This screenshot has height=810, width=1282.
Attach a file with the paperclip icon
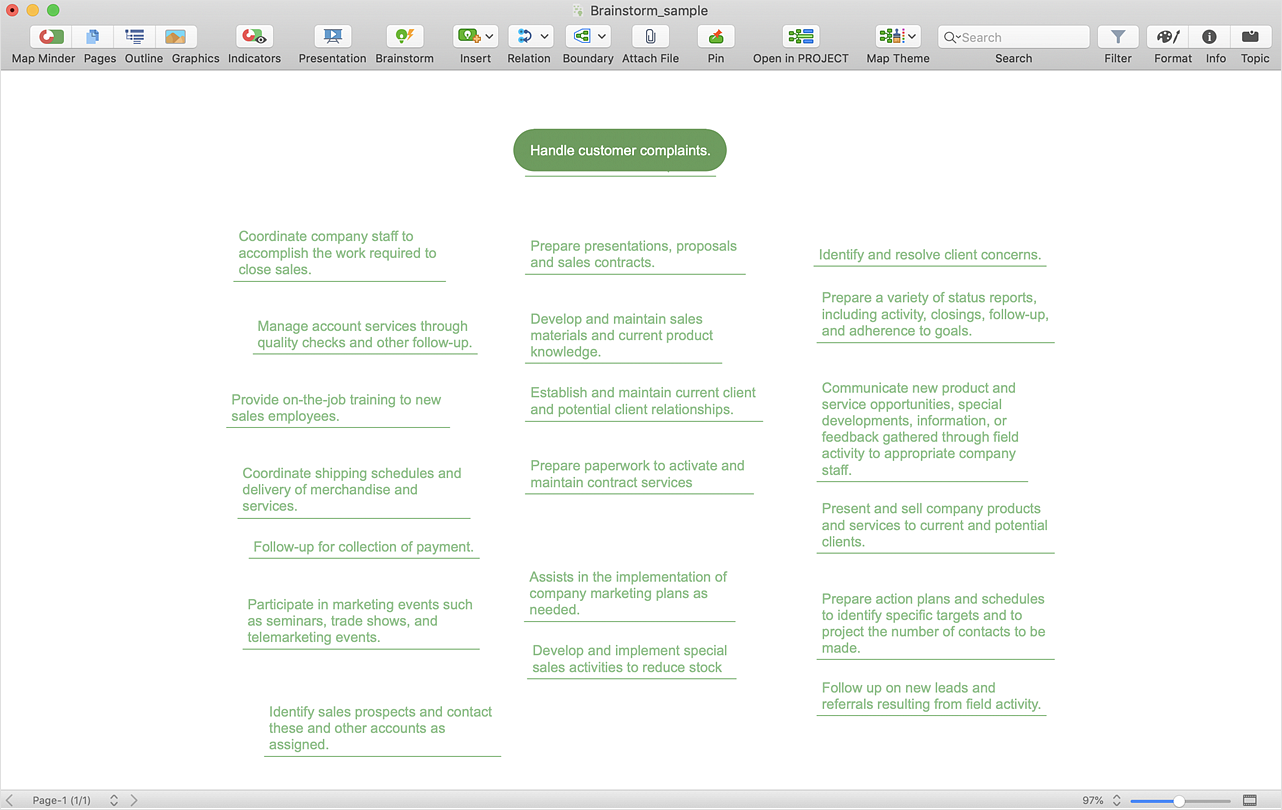point(650,37)
